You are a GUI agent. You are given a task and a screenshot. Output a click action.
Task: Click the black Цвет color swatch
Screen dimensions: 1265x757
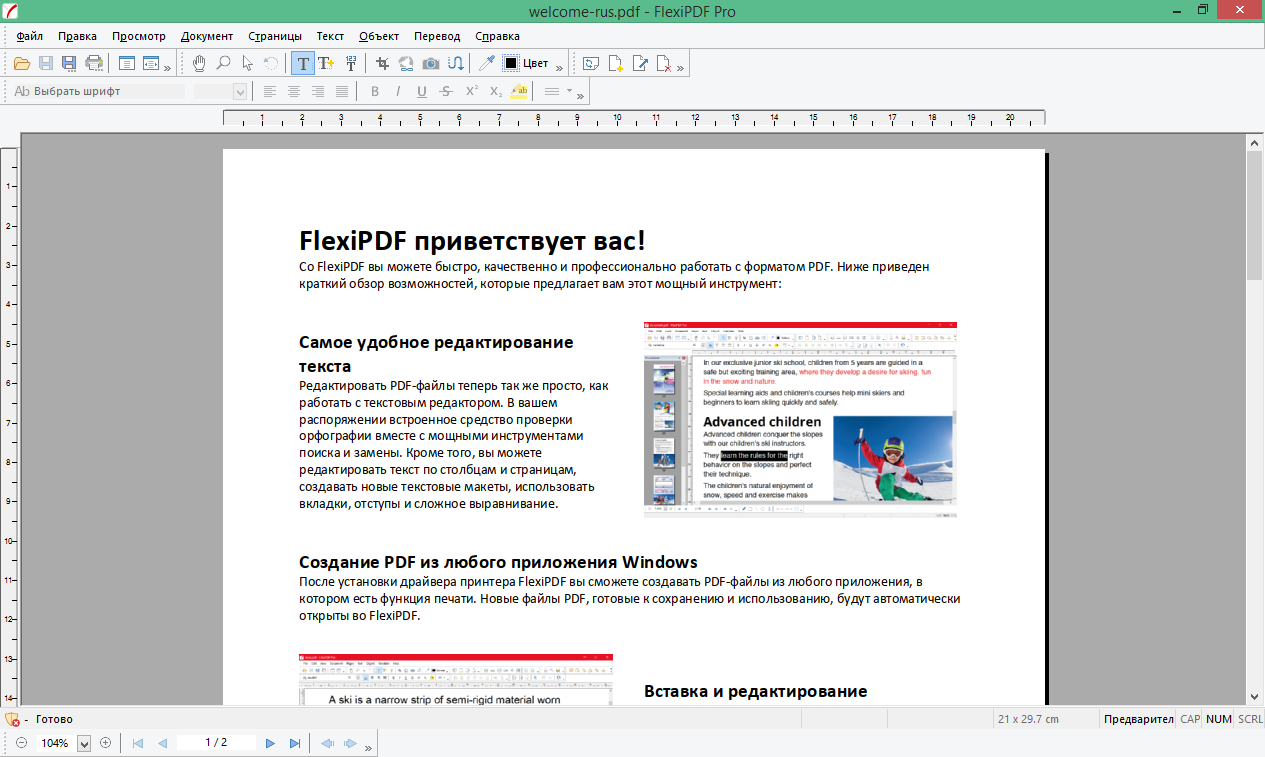click(511, 63)
